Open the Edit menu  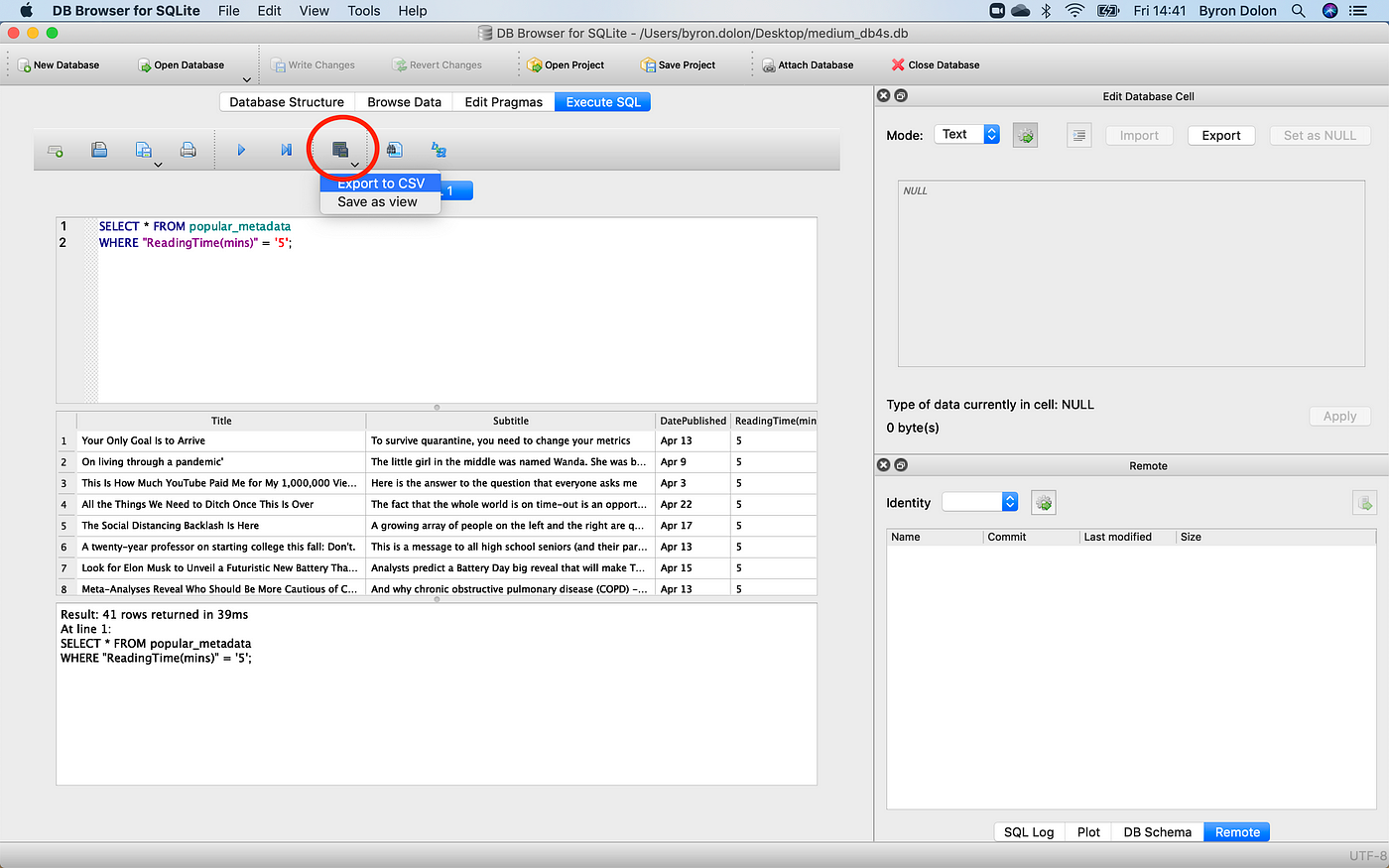click(269, 11)
